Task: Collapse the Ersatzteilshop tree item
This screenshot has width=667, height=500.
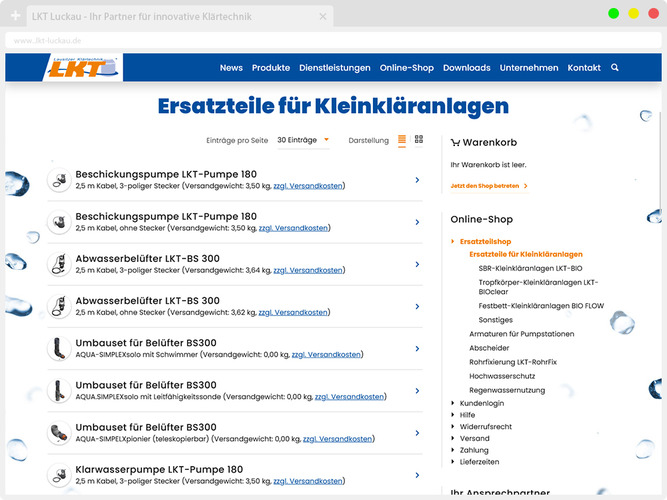Action: 453,242
